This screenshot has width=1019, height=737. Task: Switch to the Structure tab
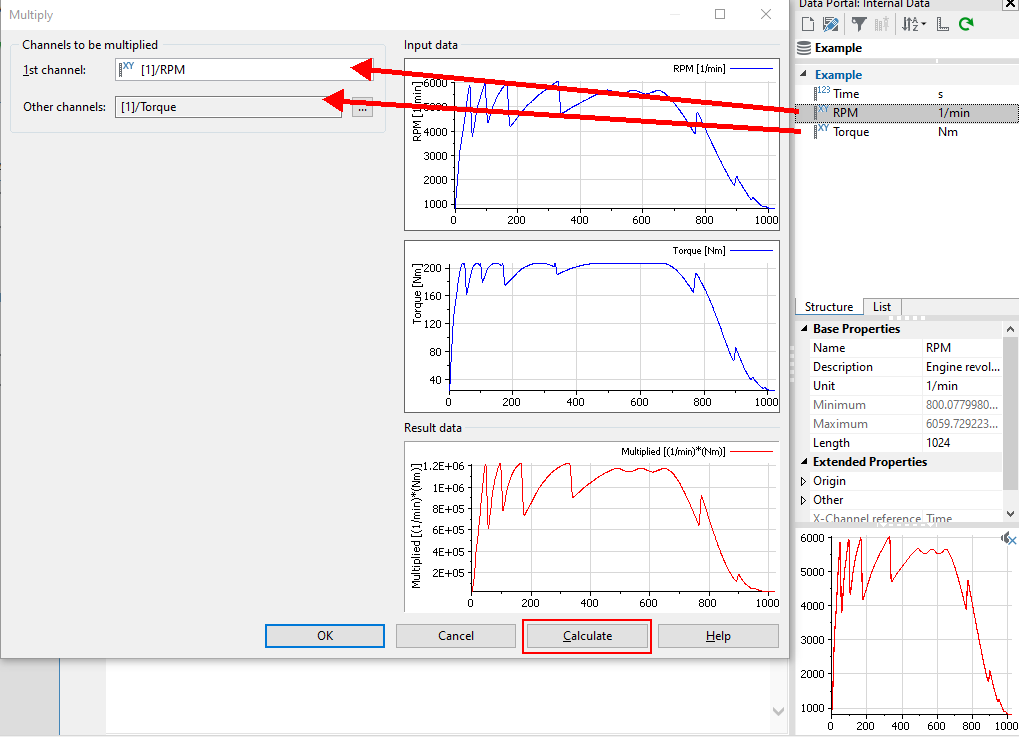coord(829,307)
